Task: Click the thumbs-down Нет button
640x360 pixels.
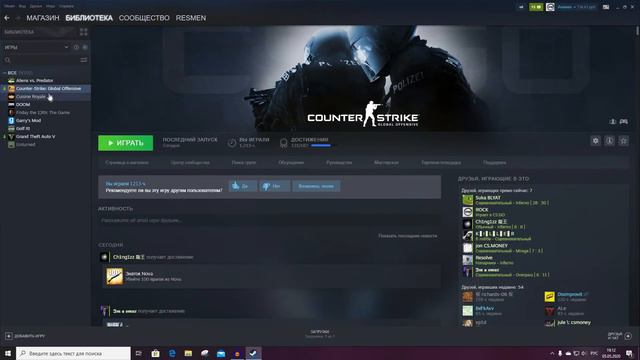Action: coord(275,186)
